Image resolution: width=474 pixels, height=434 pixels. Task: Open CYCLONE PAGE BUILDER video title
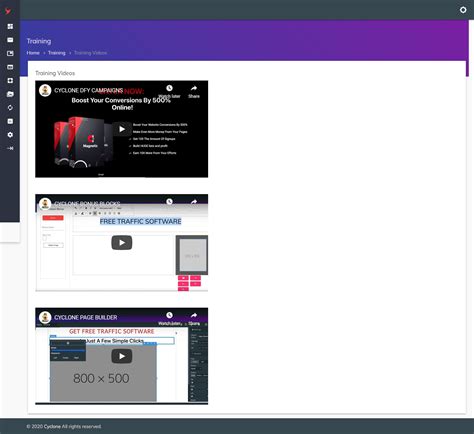[x=86, y=317]
